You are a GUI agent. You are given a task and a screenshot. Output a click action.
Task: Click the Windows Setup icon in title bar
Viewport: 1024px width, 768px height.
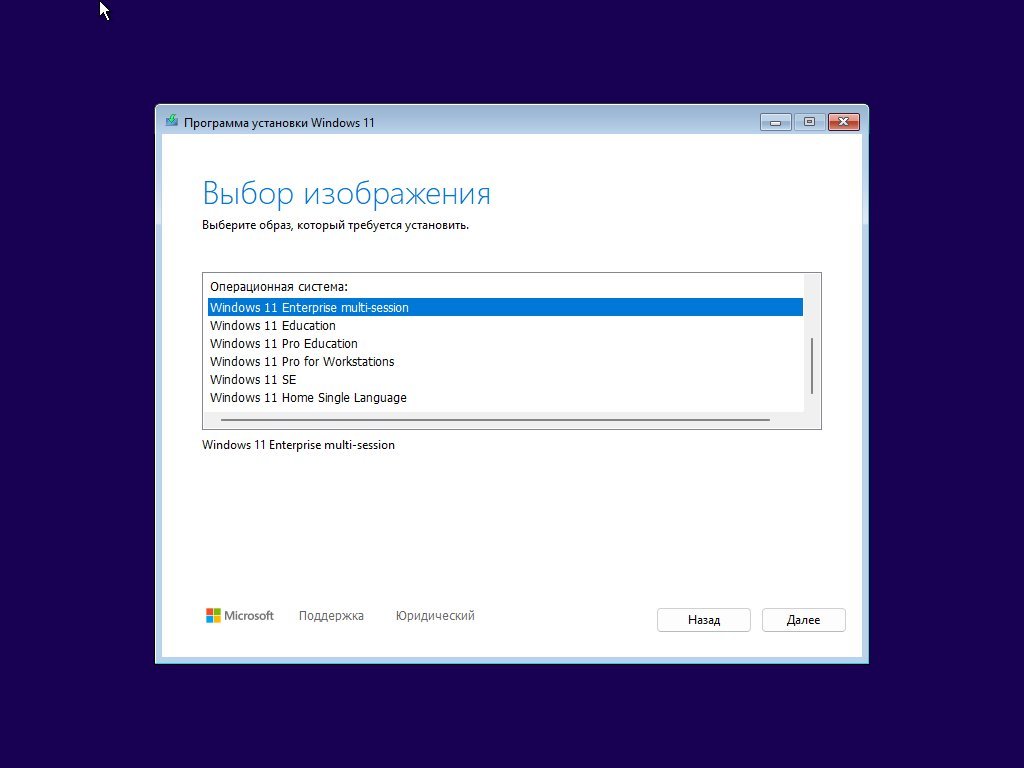coord(172,121)
